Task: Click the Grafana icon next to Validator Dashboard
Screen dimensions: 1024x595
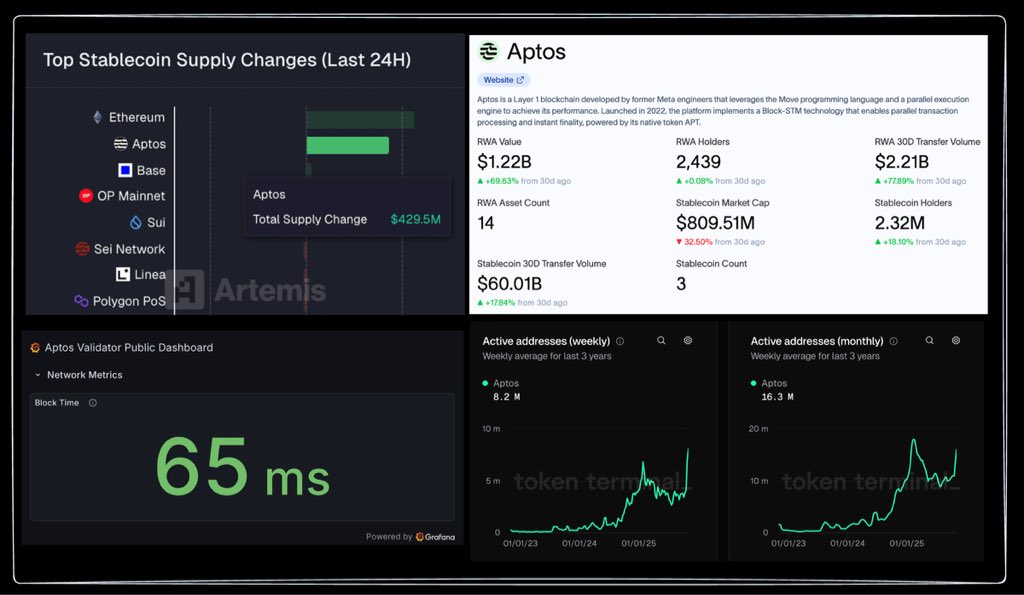Action: tap(35, 347)
